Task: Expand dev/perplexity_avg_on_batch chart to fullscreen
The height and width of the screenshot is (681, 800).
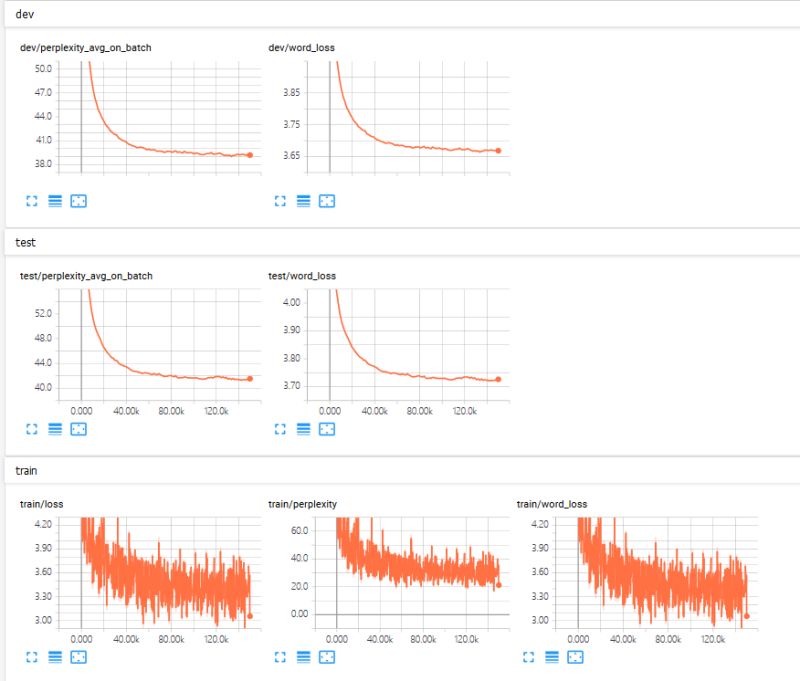Action: 31,200
